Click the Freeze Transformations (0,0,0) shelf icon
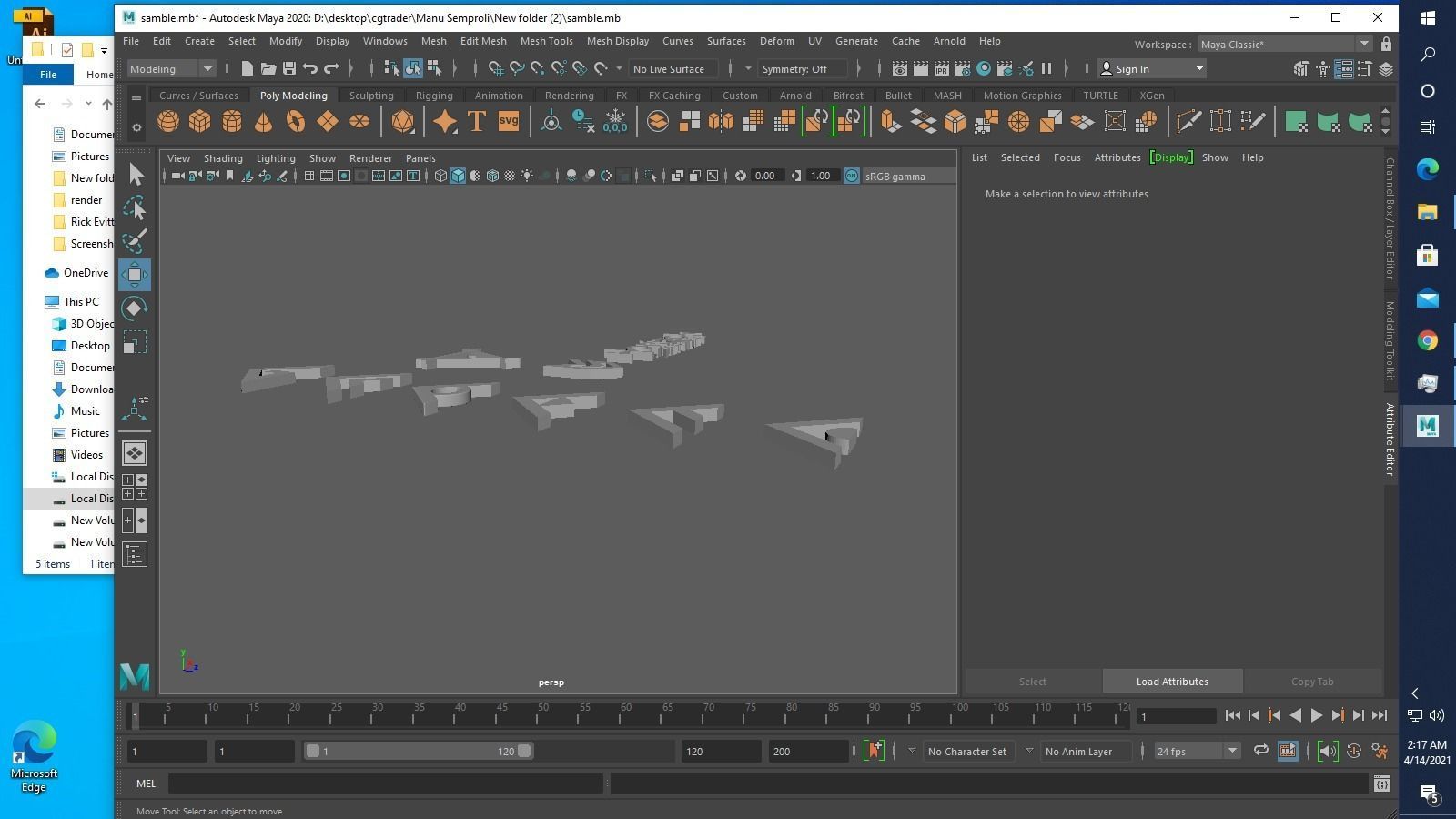This screenshot has width=1456, height=819. coord(615,121)
